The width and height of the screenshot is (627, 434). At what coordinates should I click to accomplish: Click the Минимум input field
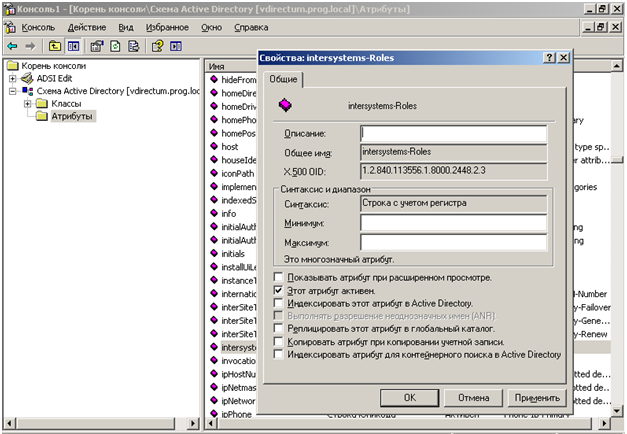tap(453, 223)
